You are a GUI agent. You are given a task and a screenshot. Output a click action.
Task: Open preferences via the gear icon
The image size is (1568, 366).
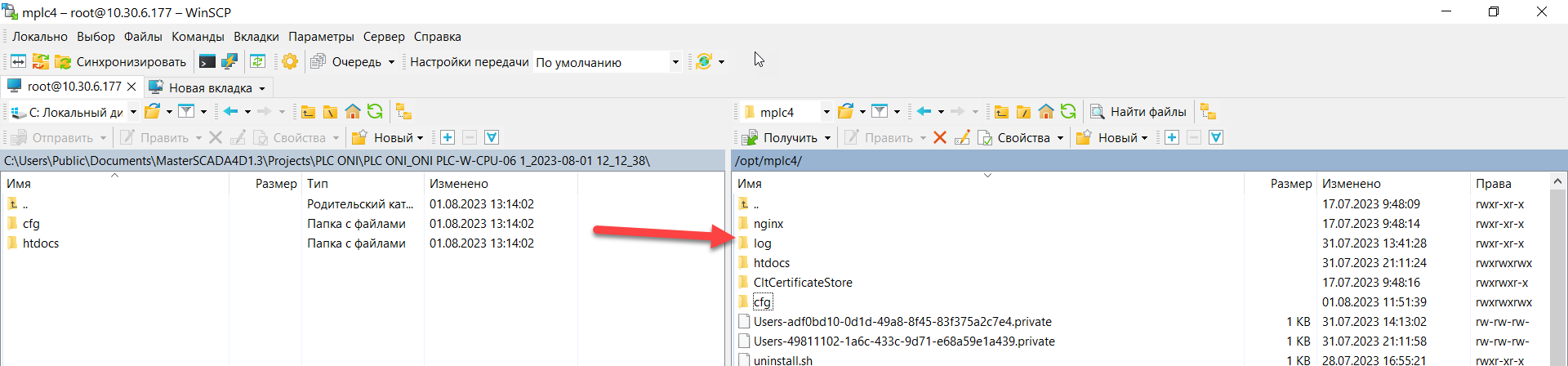click(290, 61)
